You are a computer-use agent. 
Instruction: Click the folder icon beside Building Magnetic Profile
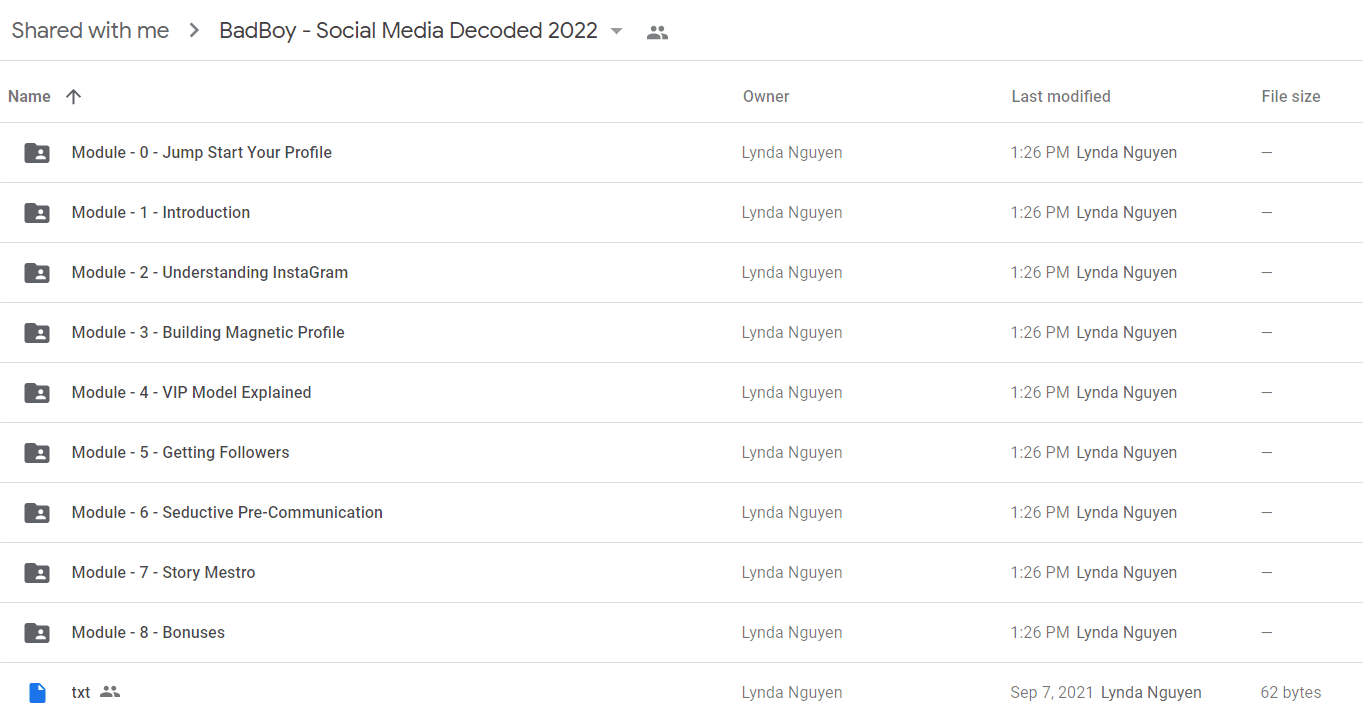coord(37,333)
